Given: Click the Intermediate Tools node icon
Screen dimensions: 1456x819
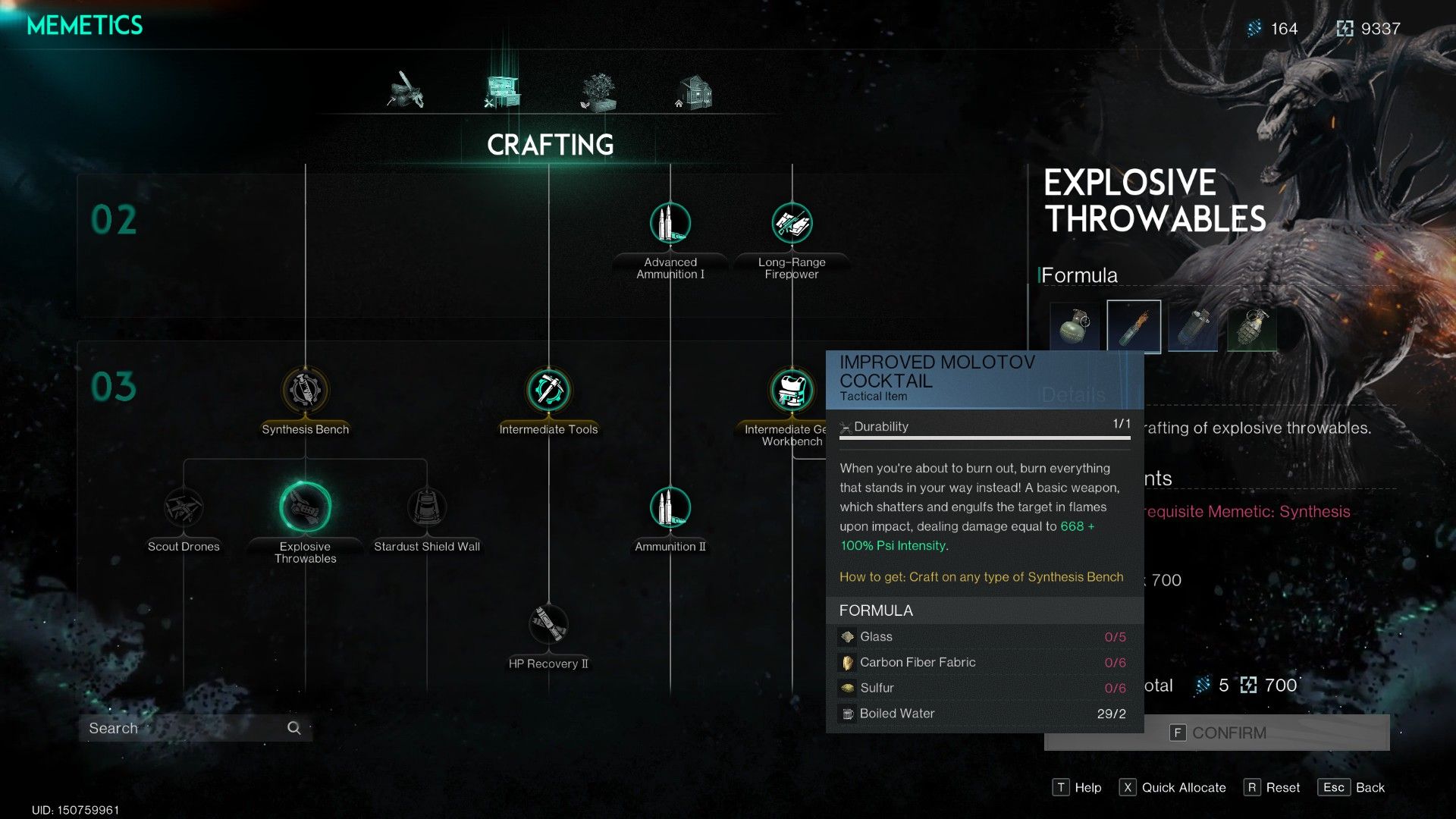Looking at the screenshot, I should point(548,390).
